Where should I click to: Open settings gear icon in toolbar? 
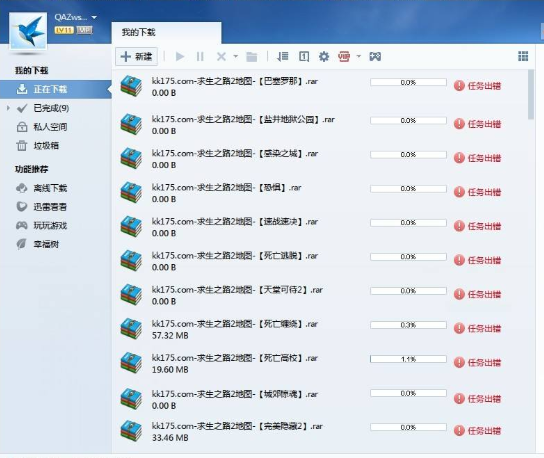point(324,57)
